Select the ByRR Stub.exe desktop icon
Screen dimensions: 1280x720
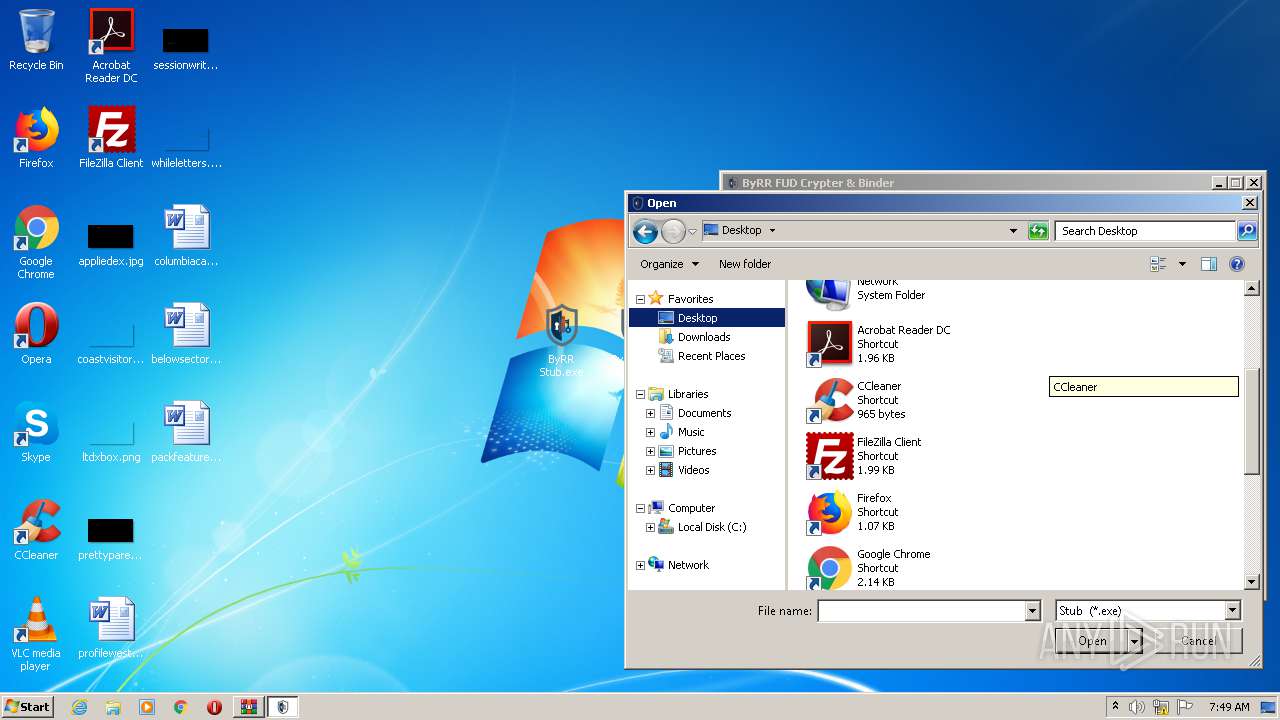point(561,341)
